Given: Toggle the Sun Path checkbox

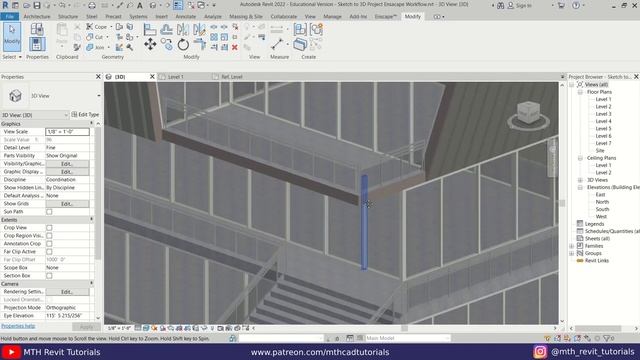Looking at the screenshot, I should 49,212.
